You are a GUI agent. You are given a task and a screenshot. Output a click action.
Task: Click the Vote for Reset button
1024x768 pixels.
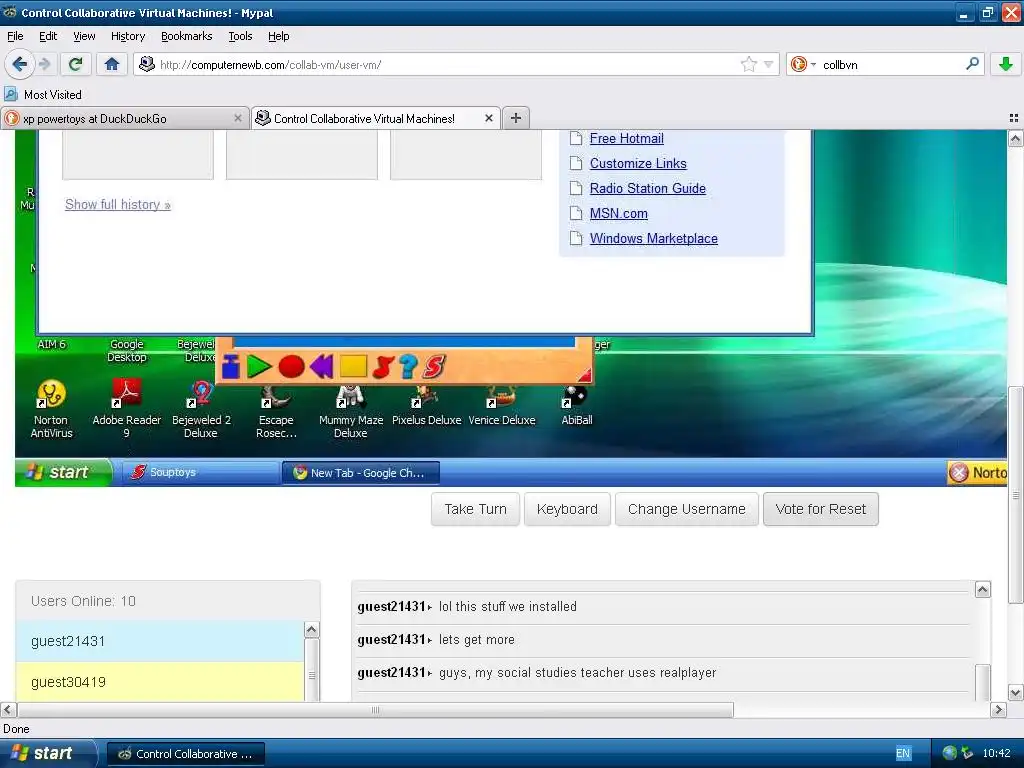point(820,509)
